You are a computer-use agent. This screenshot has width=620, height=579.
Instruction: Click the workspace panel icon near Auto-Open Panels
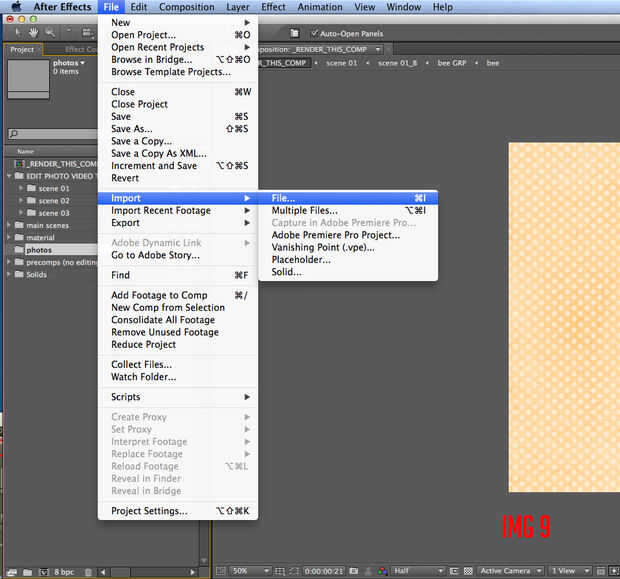pos(295,33)
